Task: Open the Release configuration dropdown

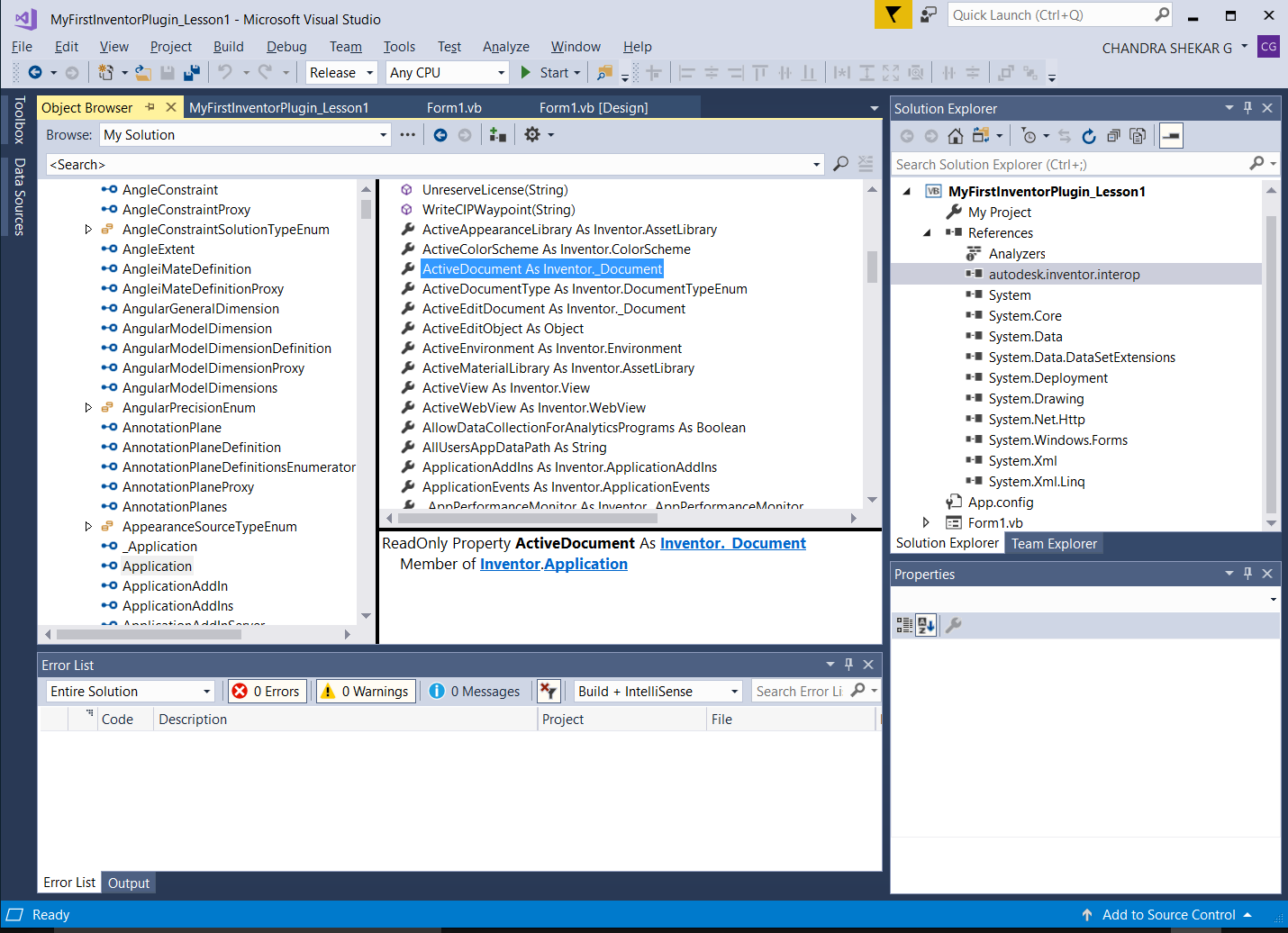Action: point(341,73)
